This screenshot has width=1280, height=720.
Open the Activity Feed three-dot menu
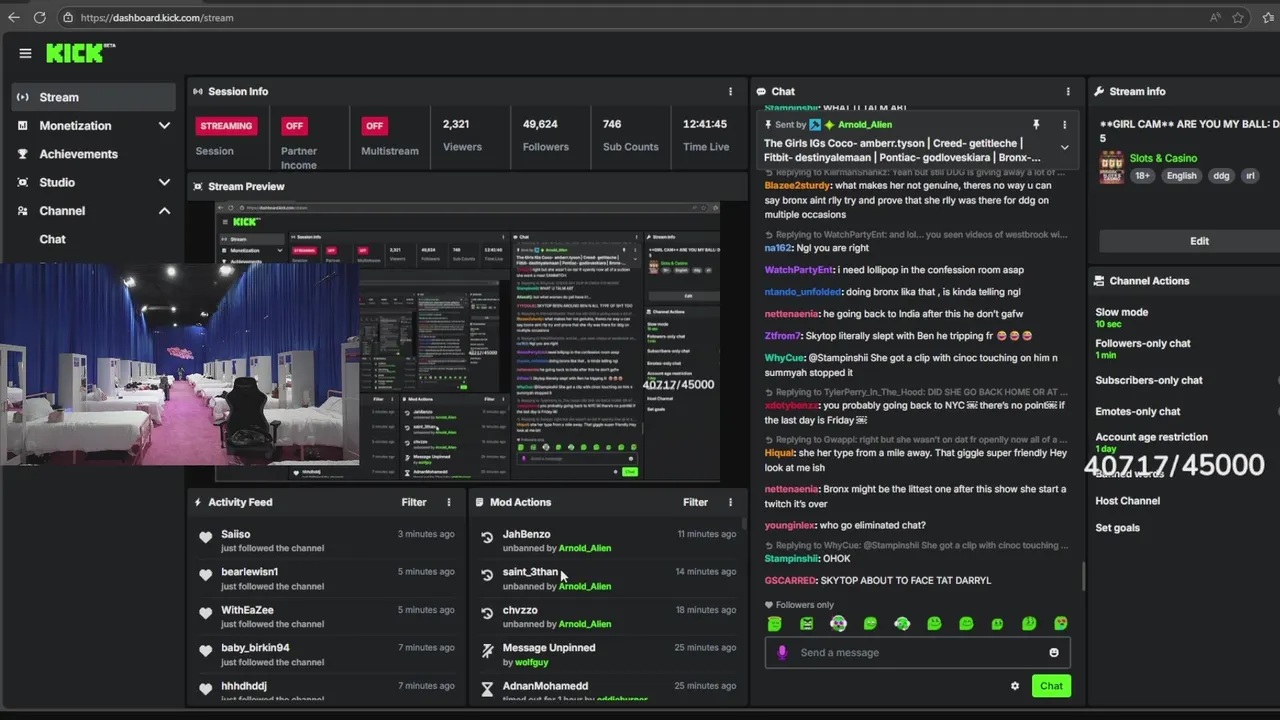448,502
